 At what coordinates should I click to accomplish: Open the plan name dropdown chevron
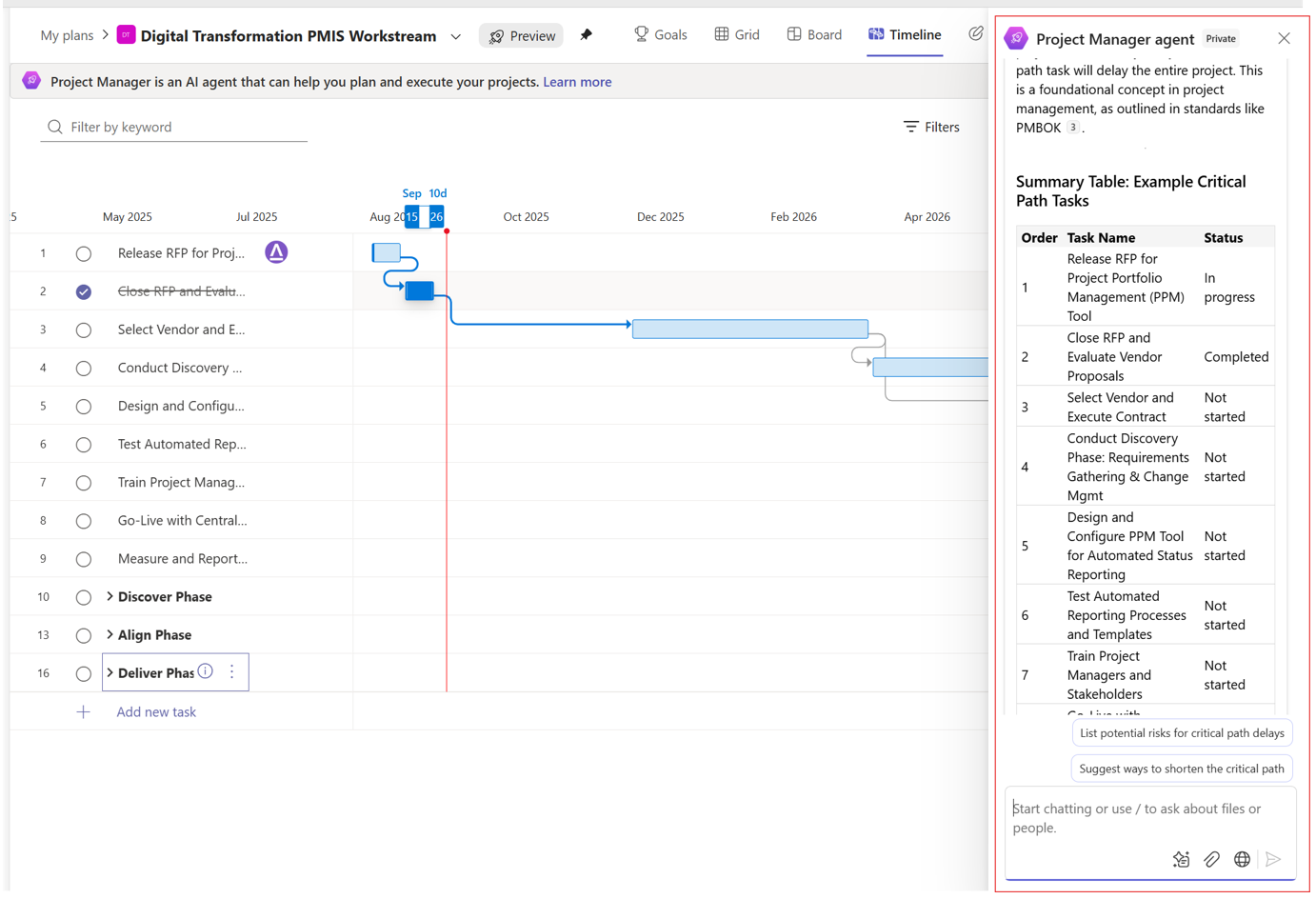456,37
